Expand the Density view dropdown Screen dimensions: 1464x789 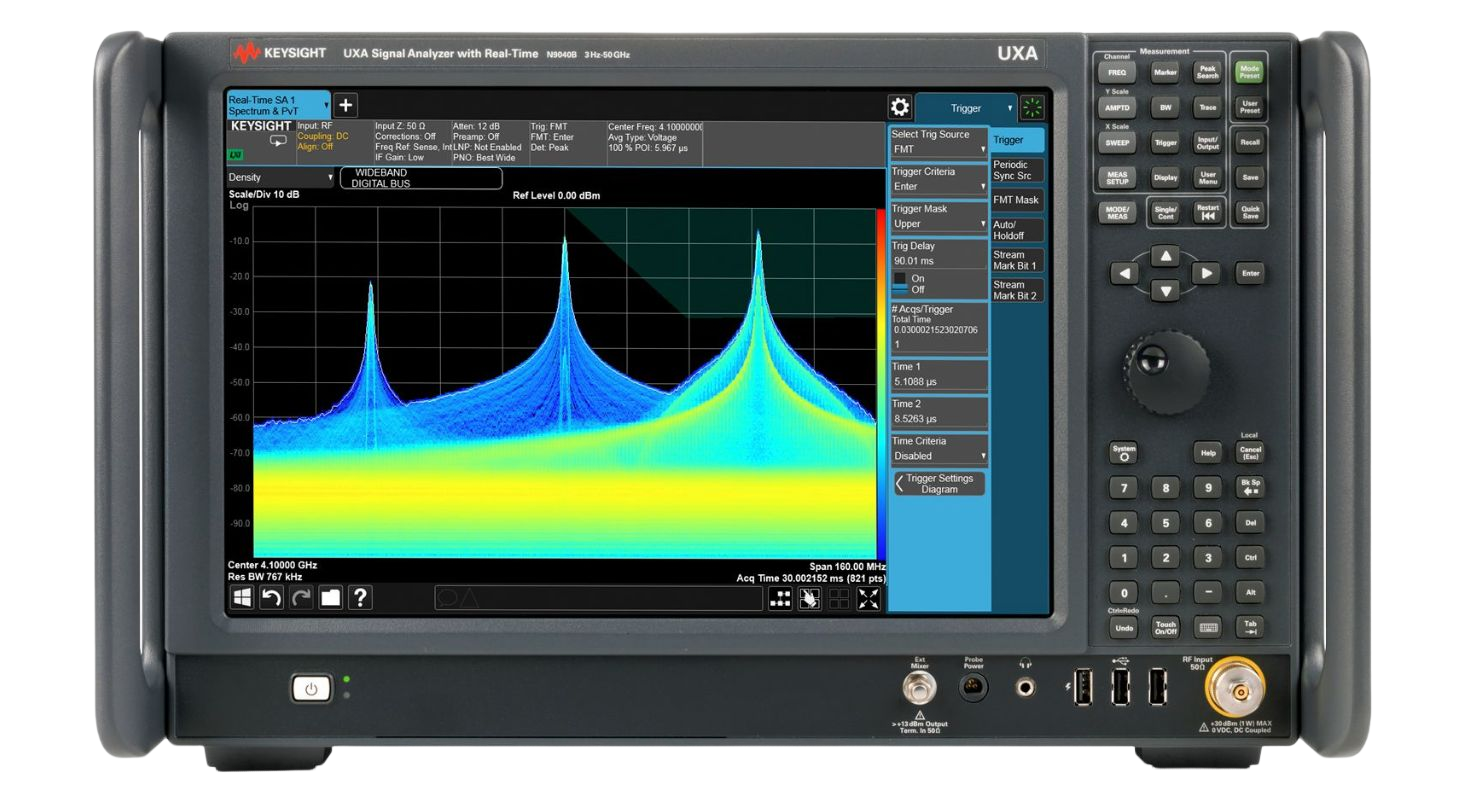pyautogui.click(x=282, y=178)
